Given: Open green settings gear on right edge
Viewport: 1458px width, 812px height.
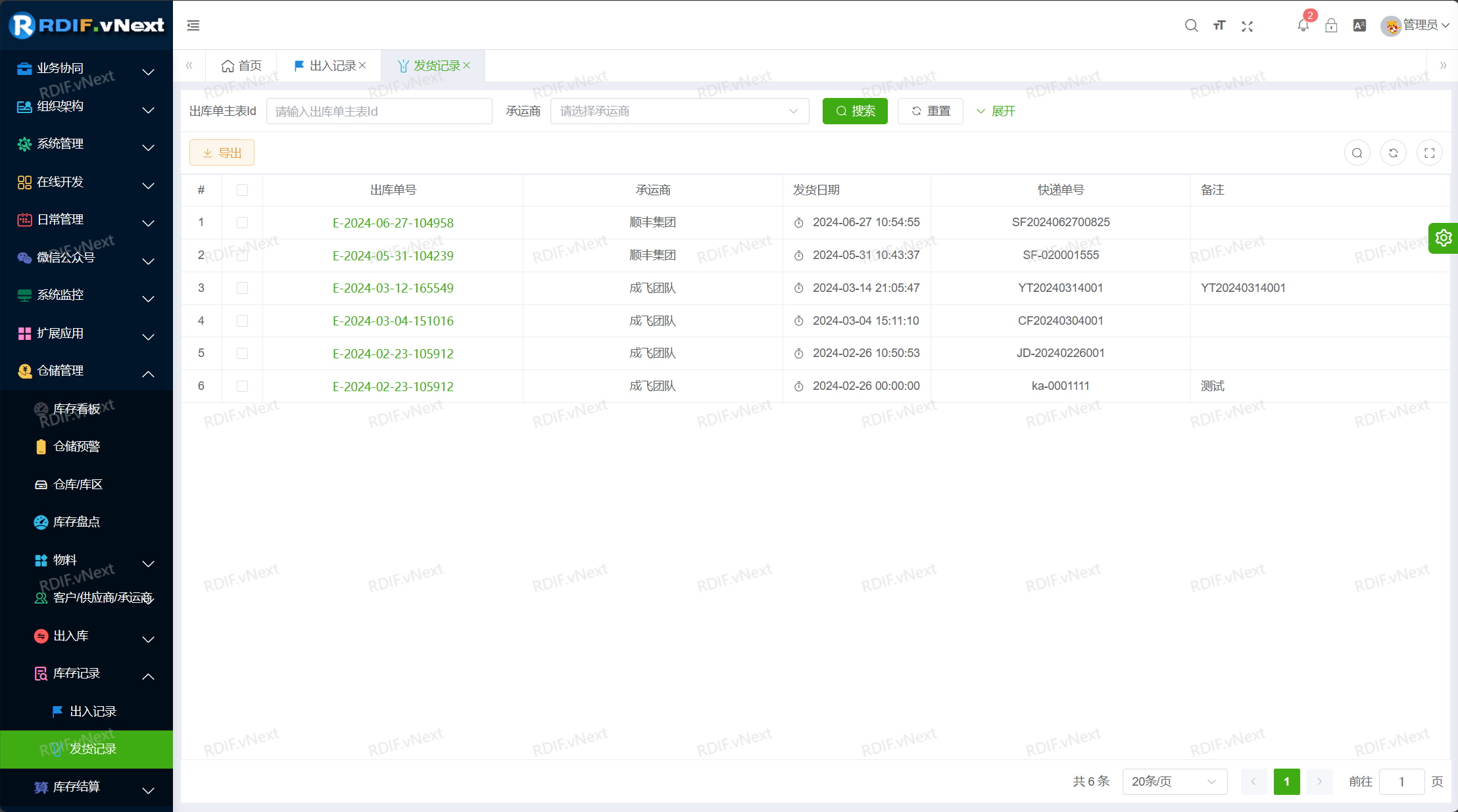Looking at the screenshot, I should click(x=1443, y=238).
